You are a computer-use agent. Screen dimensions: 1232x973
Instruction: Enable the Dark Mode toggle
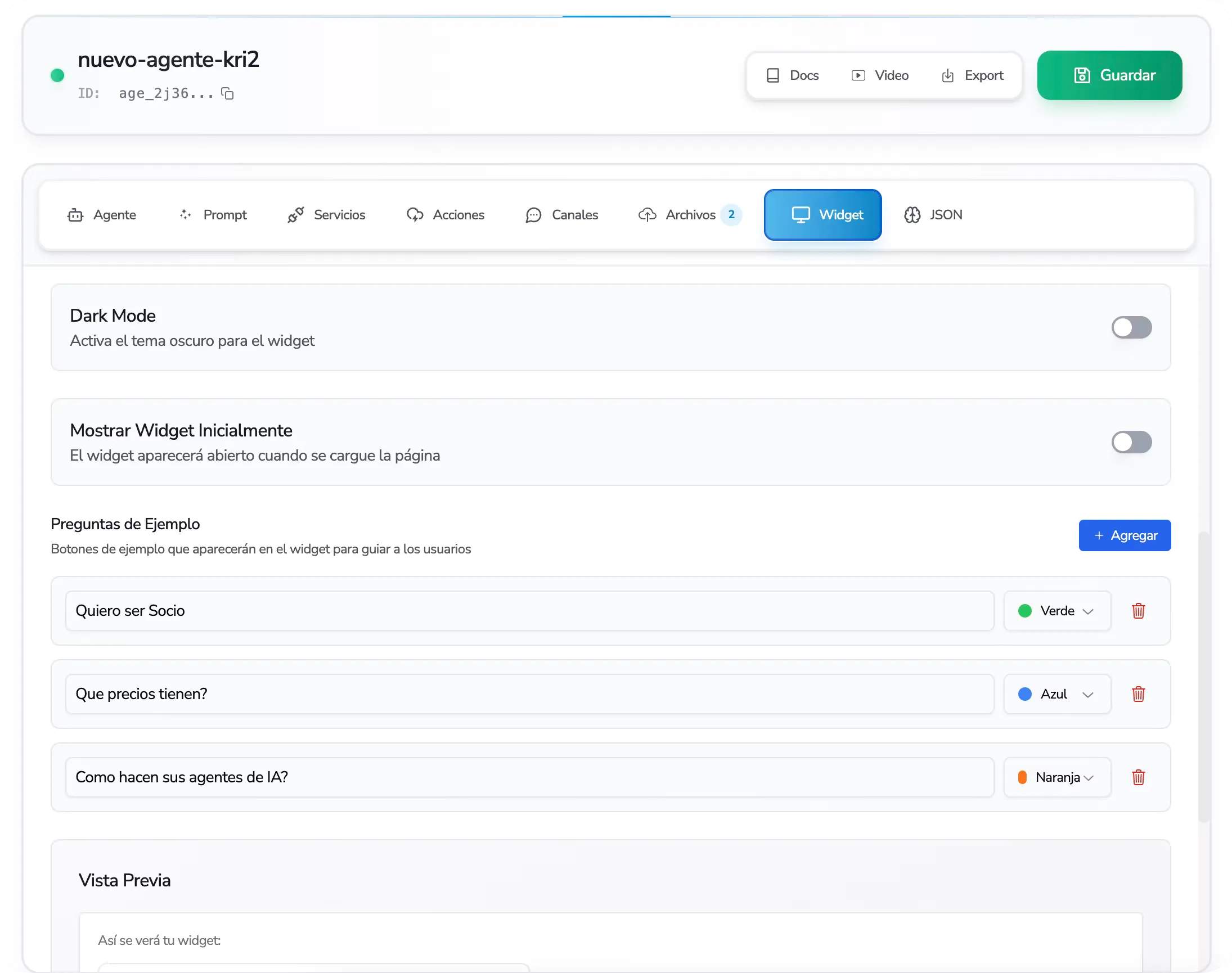pyautogui.click(x=1131, y=327)
